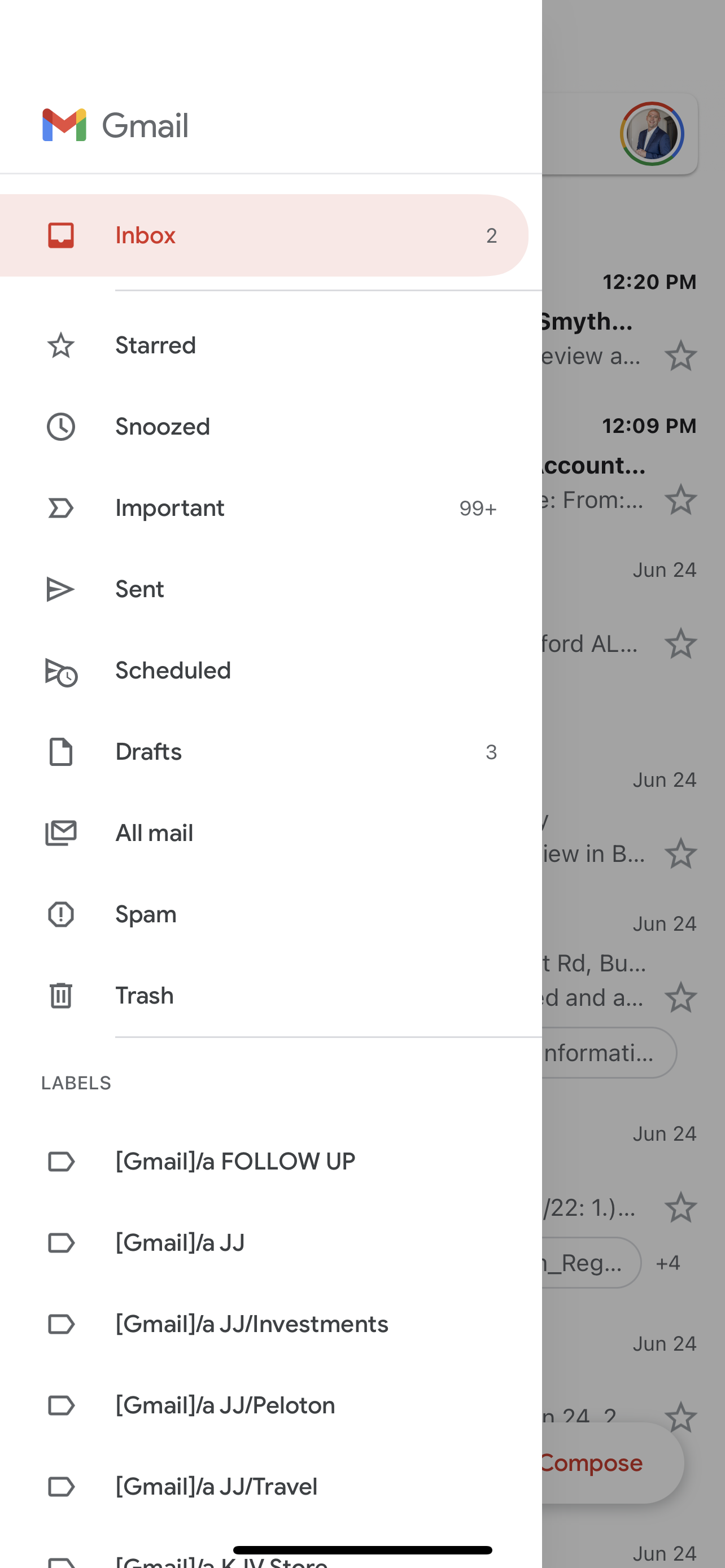Open the [Gmail]/a FOLLOW UP label
This screenshot has height=1568, width=725.
pyautogui.click(x=235, y=1162)
